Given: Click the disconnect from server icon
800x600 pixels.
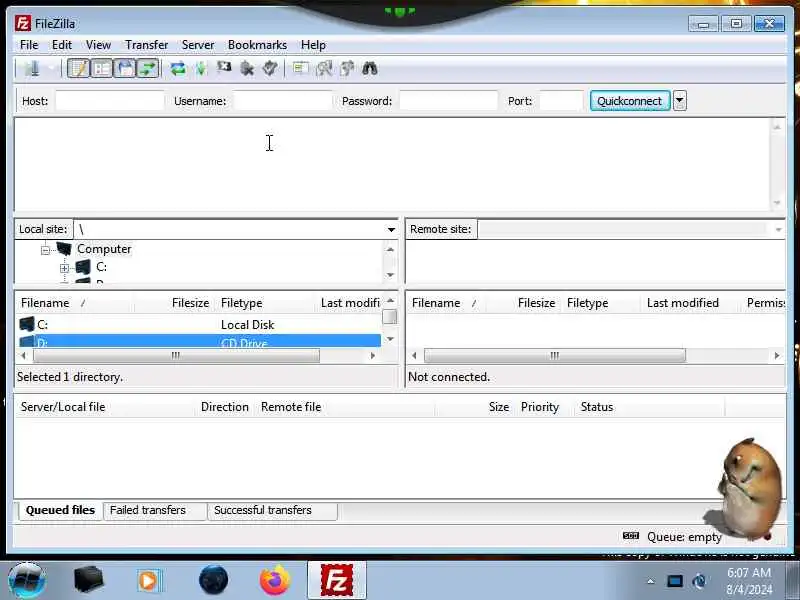Looking at the screenshot, I should coord(247,68).
